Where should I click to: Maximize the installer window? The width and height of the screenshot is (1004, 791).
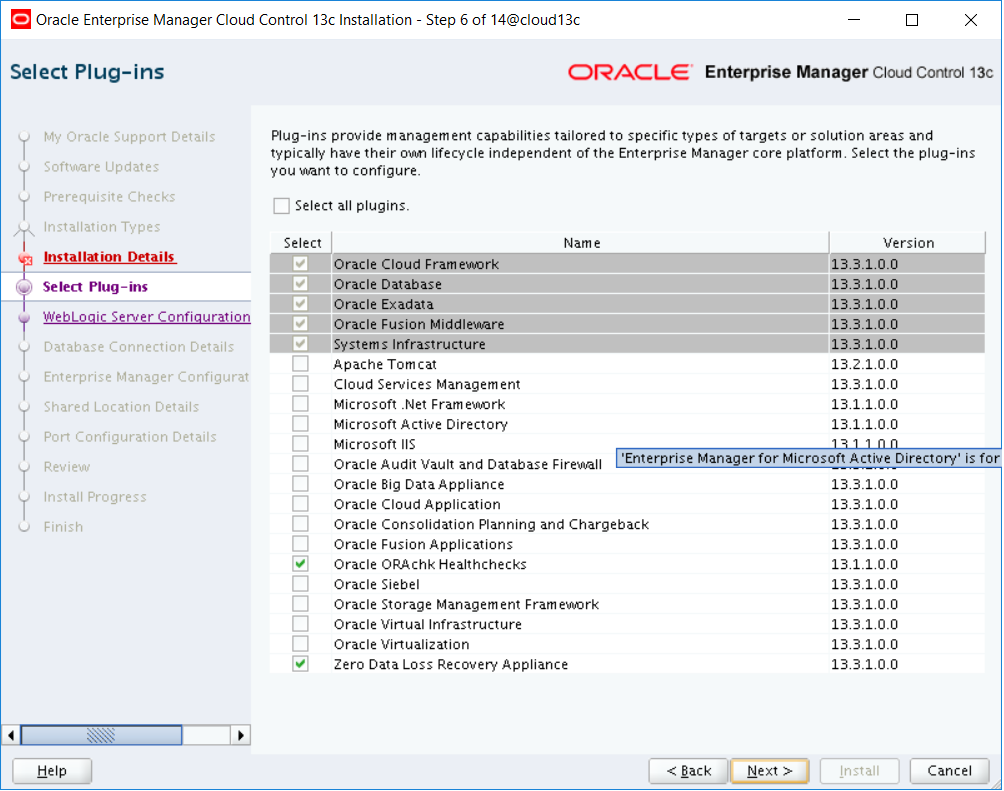(x=912, y=20)
